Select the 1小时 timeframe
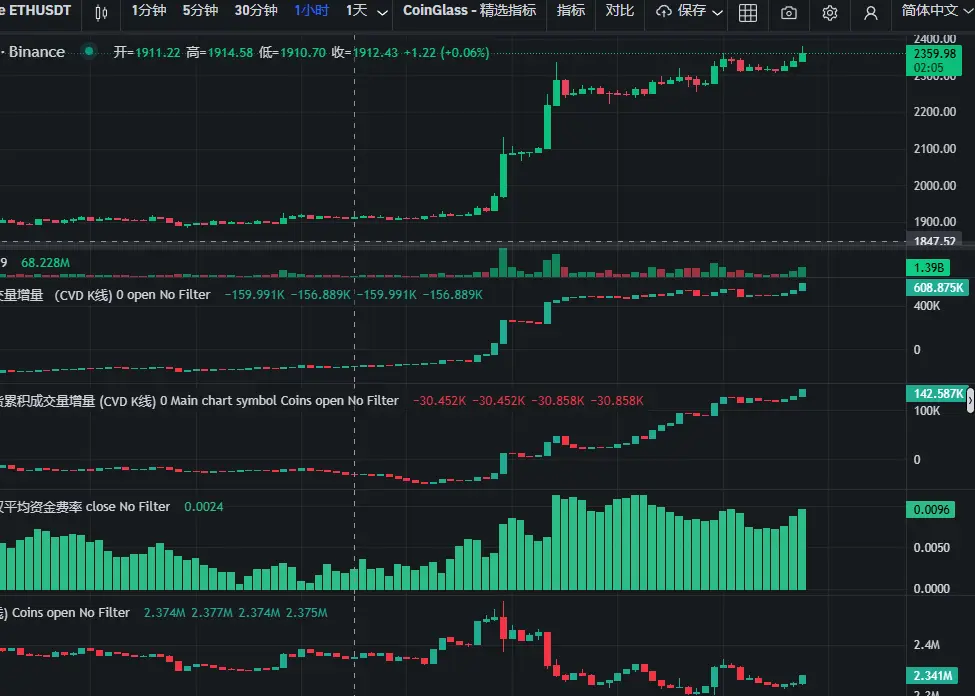 click(312, 11)
